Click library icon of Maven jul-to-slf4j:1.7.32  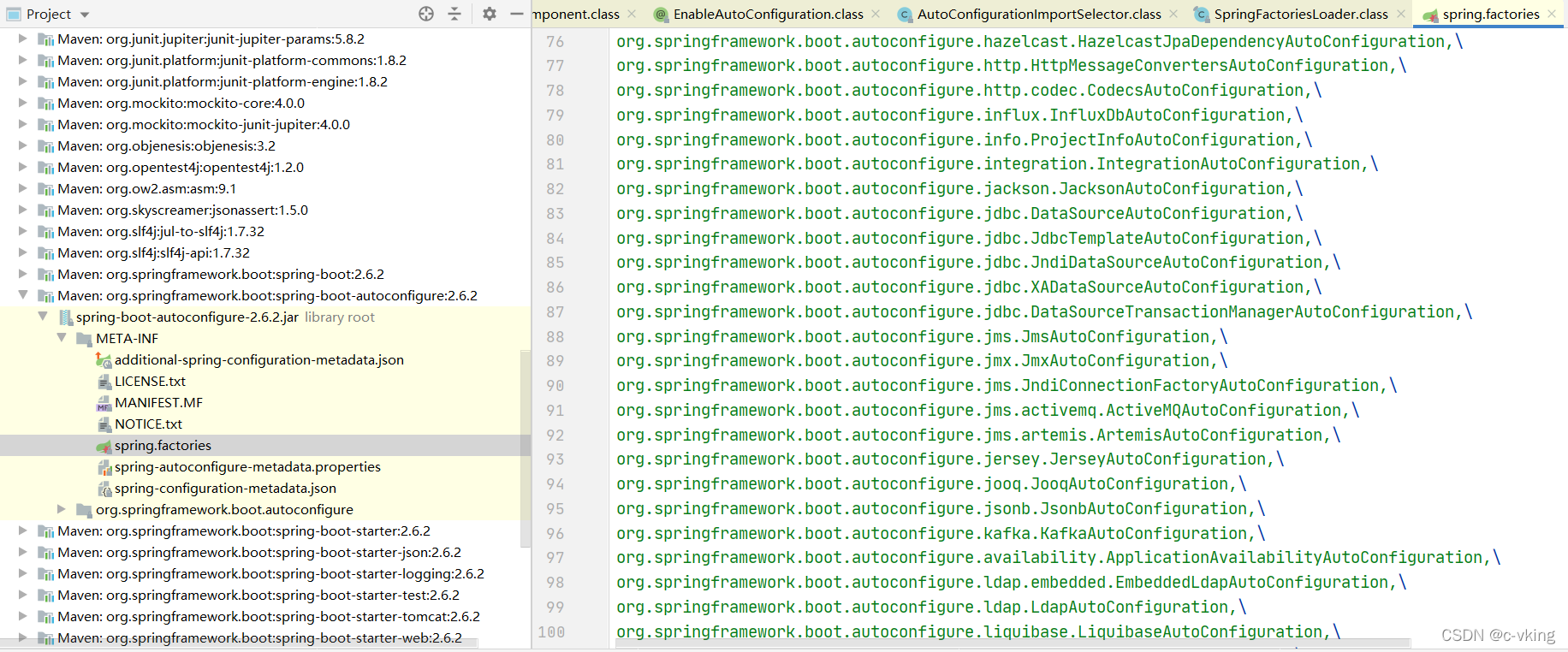tap(46, 232)
